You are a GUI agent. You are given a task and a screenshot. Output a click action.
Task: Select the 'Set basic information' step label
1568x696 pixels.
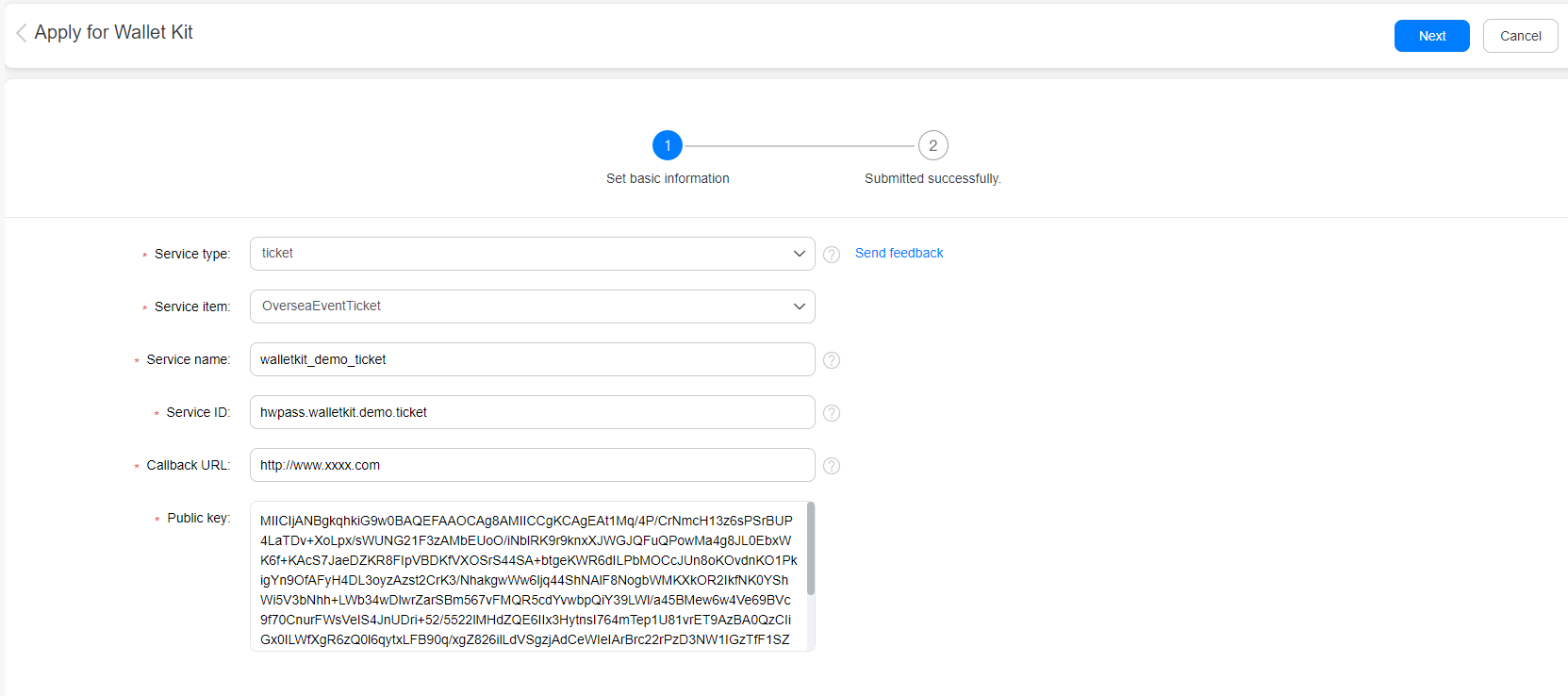[x=668, y=178]
